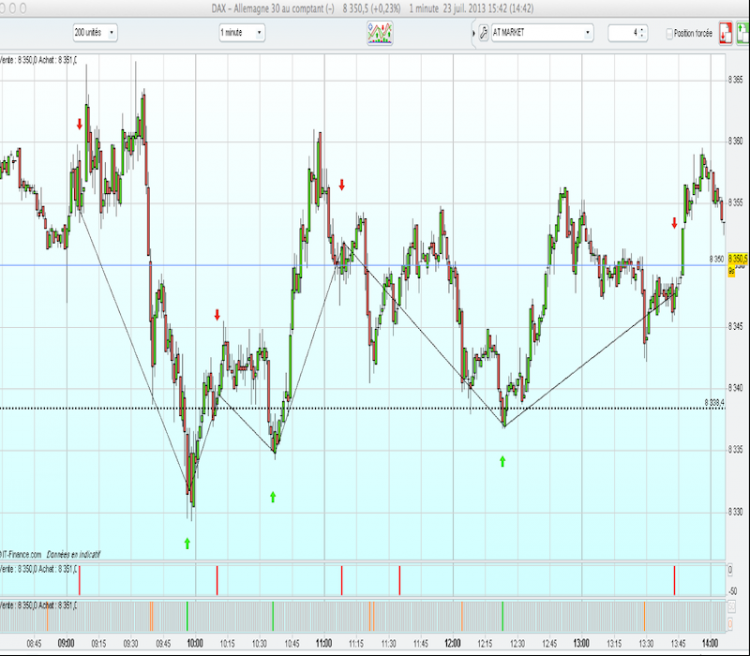Click the red sell order icon
Screen dimensions: 750x656
726,33
